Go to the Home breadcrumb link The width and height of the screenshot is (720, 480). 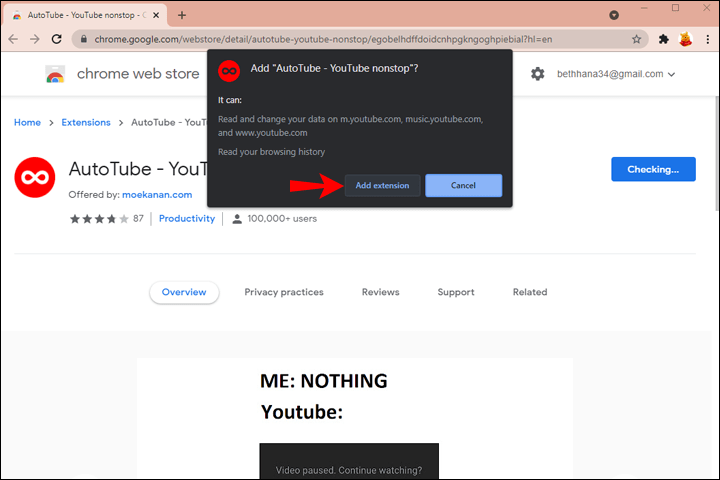tap(27, 122)
